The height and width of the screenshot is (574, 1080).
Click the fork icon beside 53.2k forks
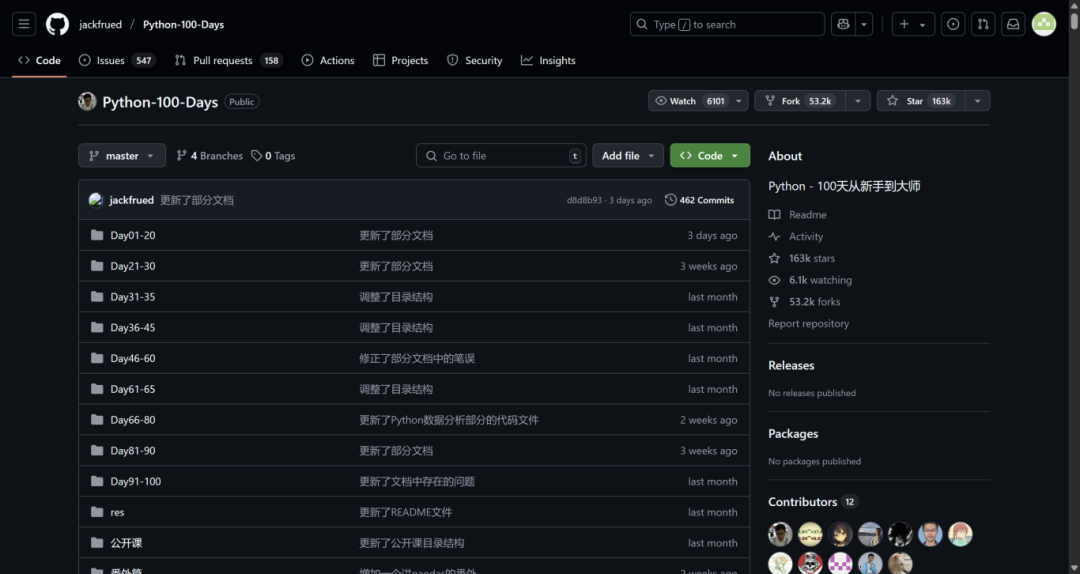774,302
